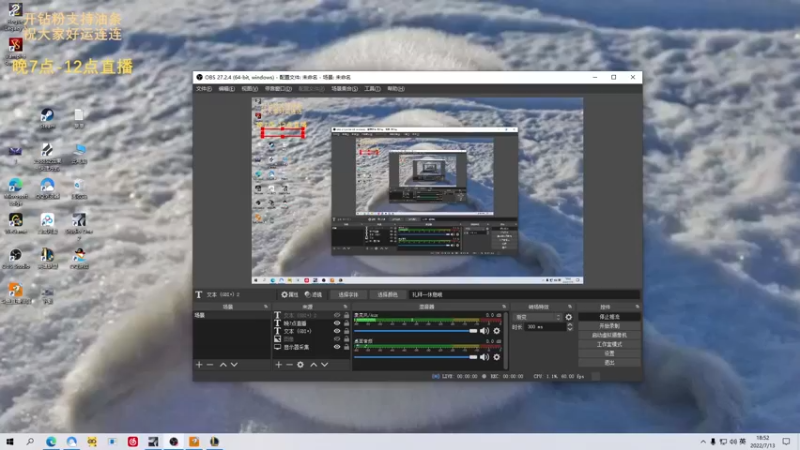800x450 pixels.
Task: Open the 工具(T) menu
Action: 372,88
